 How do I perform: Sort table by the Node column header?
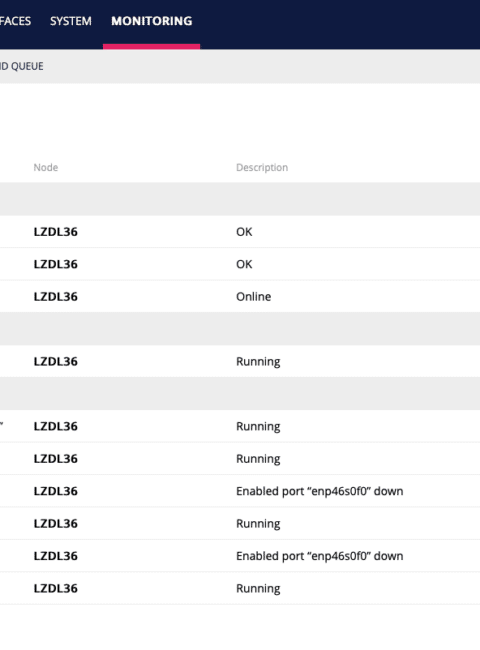pyautogui.click(x=46, y=167)
